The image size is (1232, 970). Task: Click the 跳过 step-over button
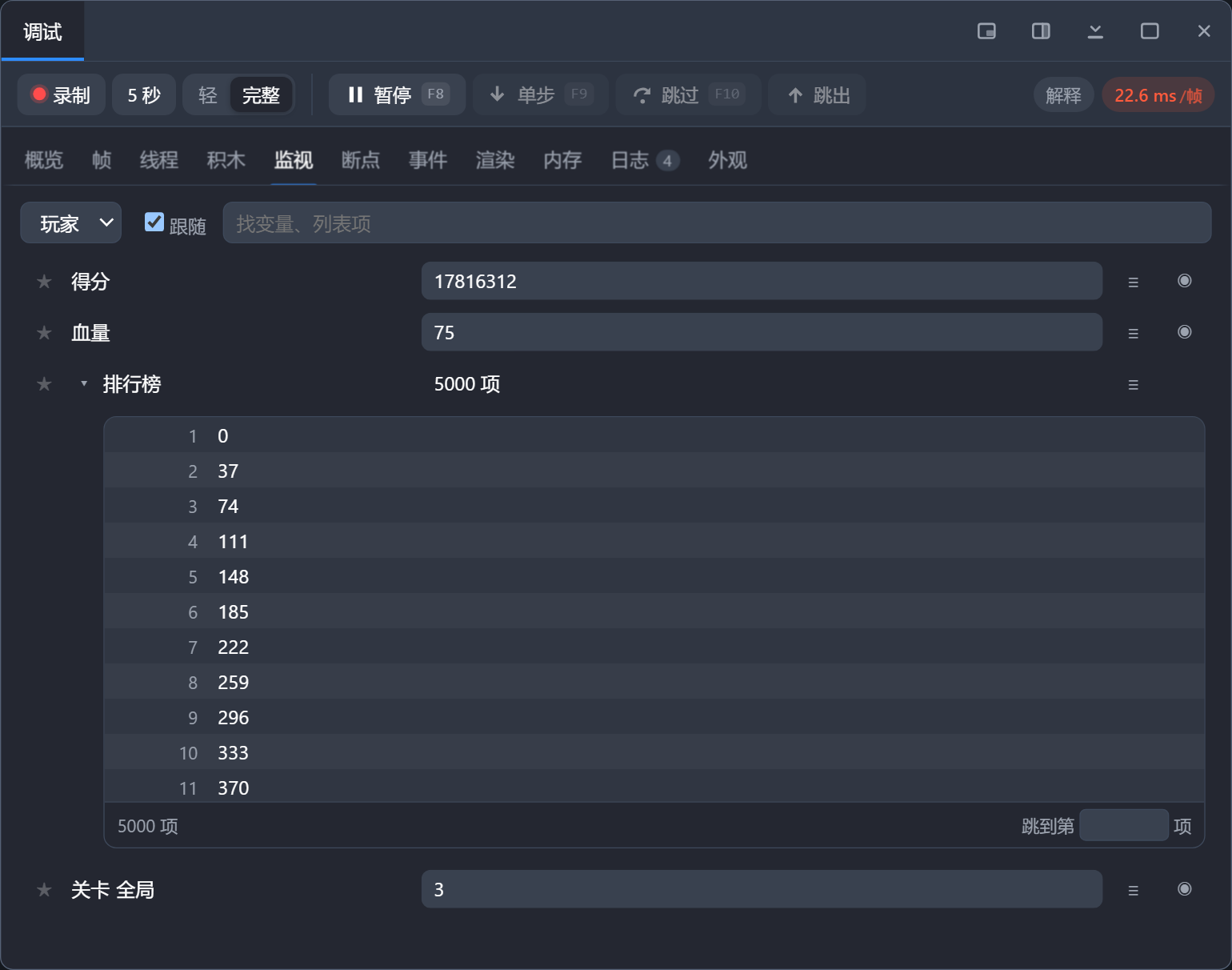pos(688,95)
